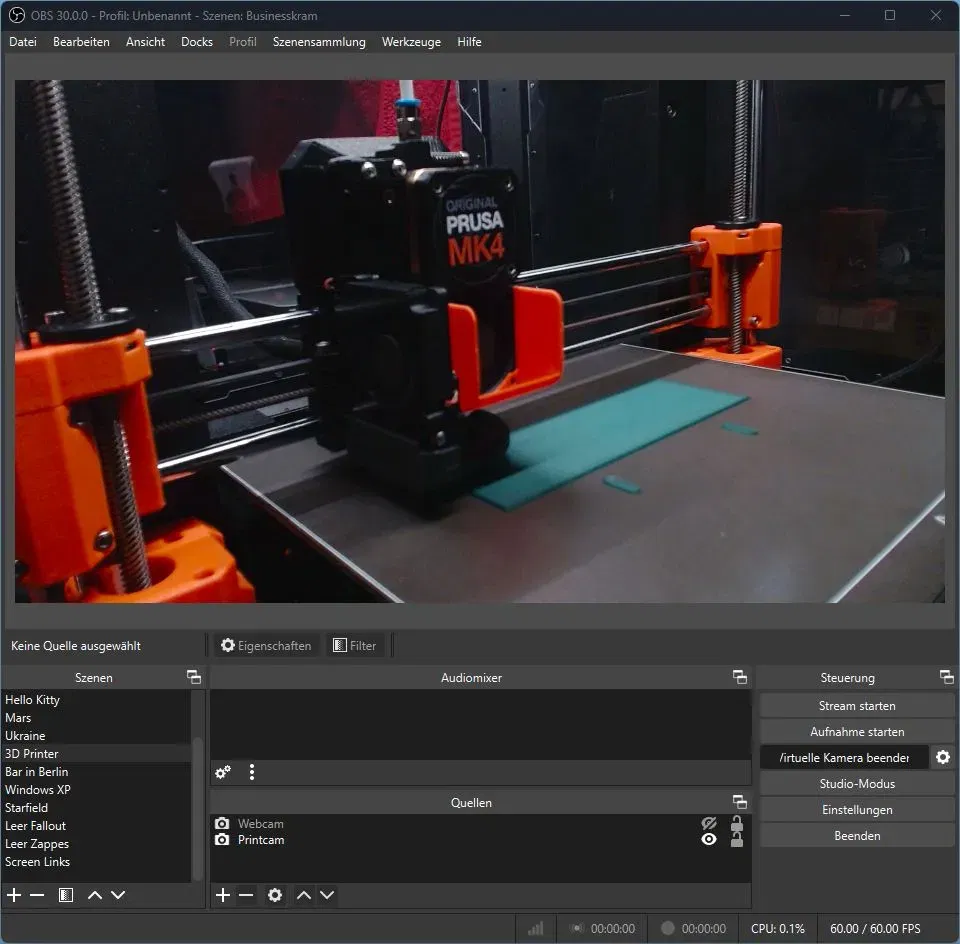Open the Szenensammlung menu
This screenshot has width=960, height=944.
(x=319, y=42)
